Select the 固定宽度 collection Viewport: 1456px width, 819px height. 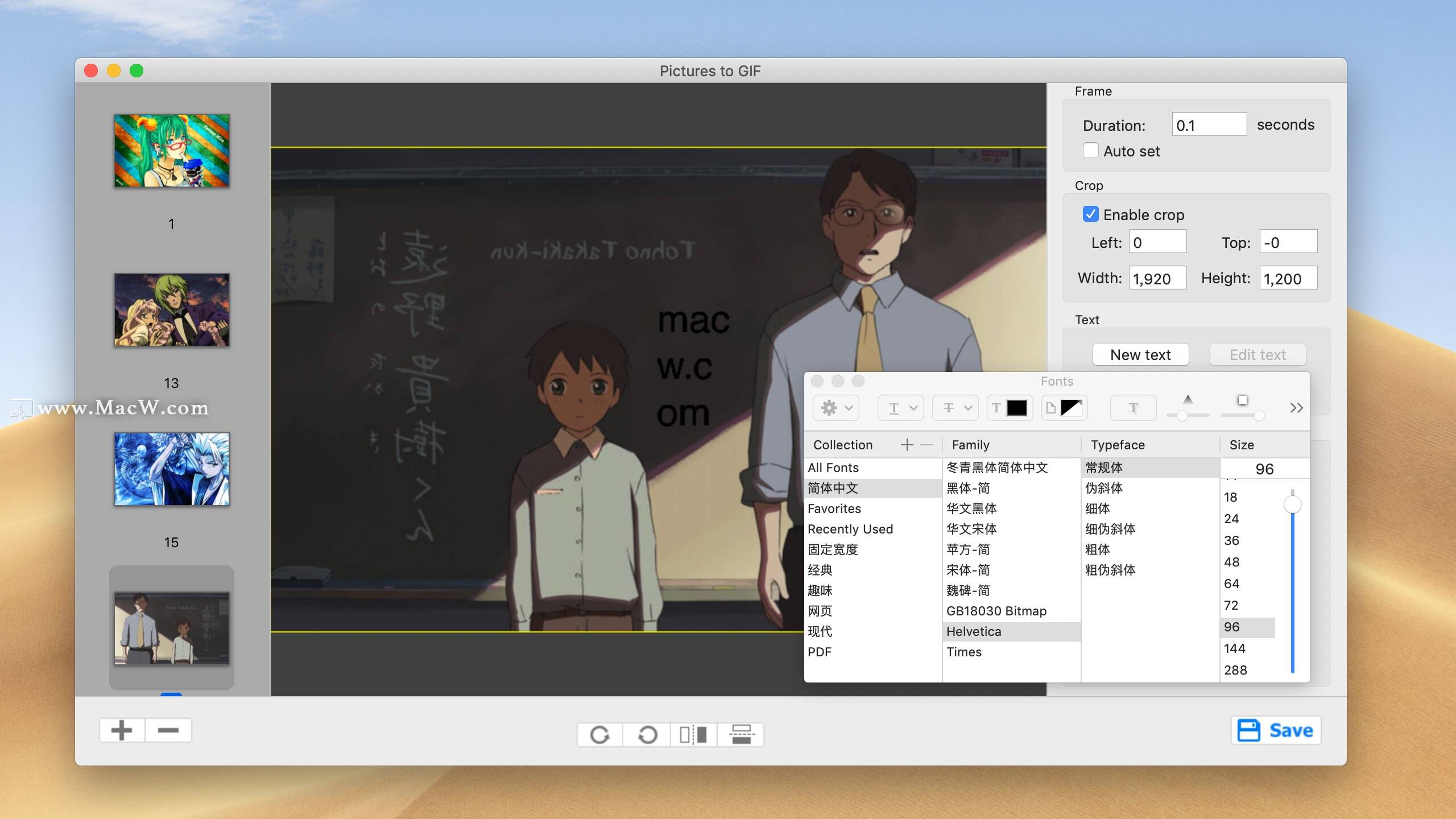coord(872,549)
